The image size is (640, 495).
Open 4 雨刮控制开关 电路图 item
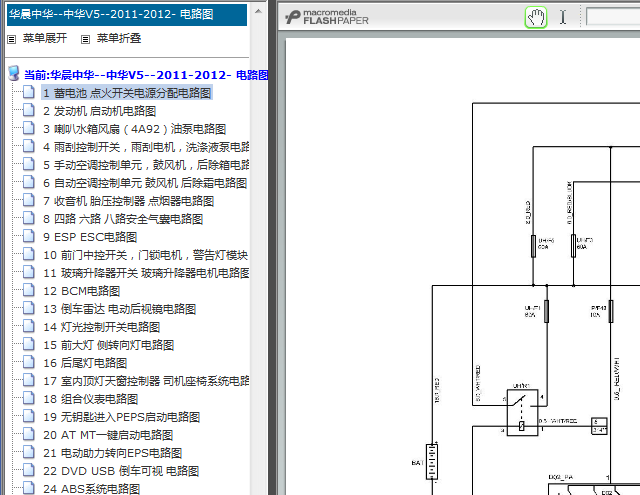146,147
